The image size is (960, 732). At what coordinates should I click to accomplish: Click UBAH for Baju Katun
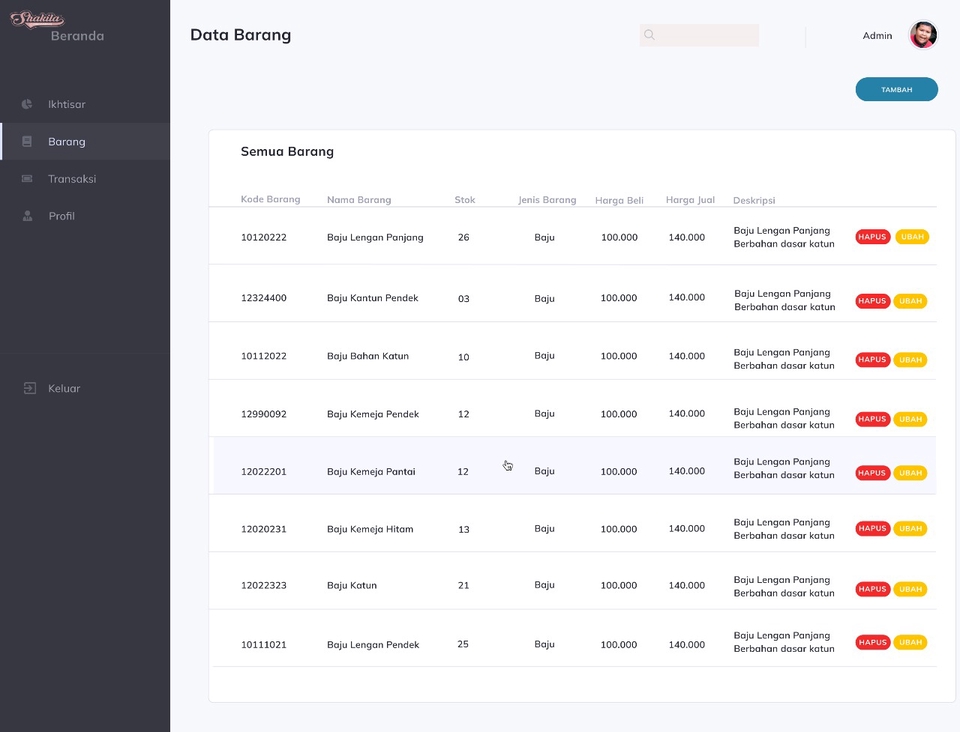click(x=910, y=588)
